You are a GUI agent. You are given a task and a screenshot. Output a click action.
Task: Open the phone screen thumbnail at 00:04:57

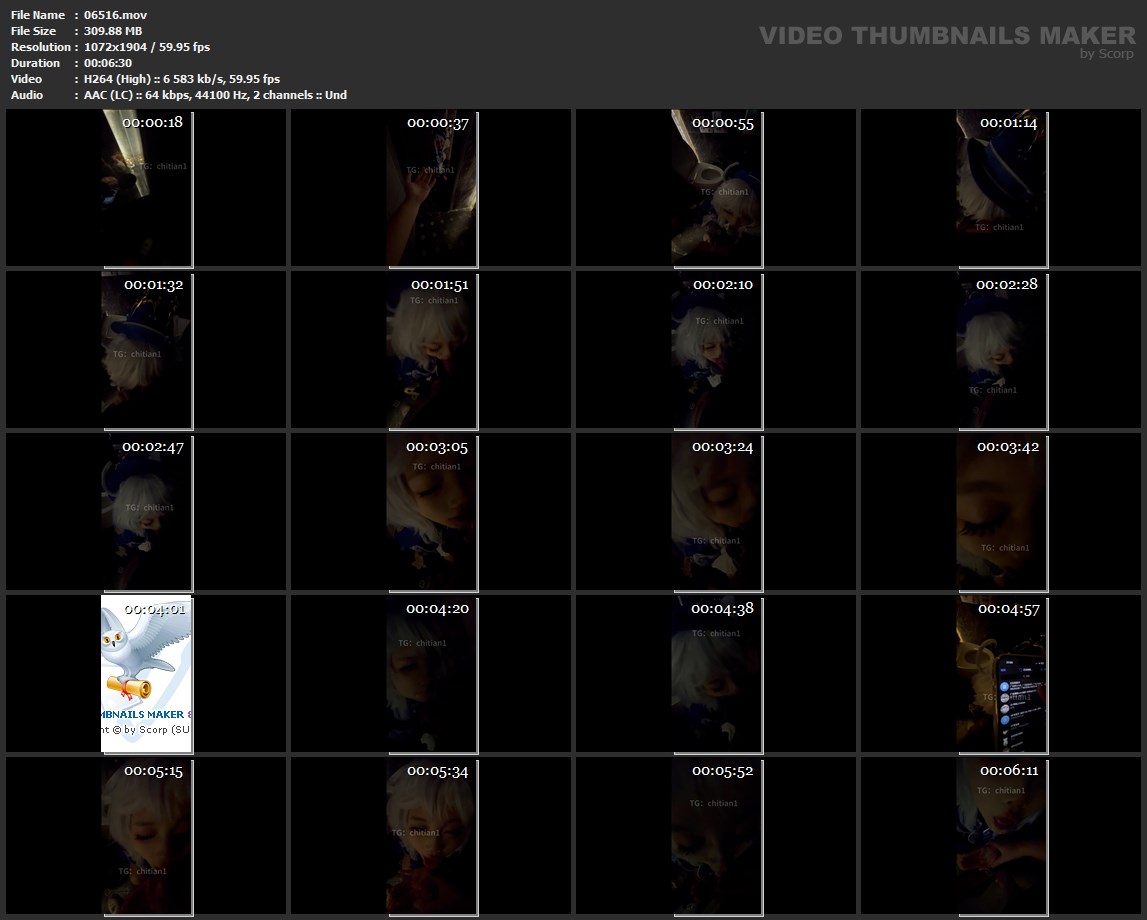point(1001,674)
